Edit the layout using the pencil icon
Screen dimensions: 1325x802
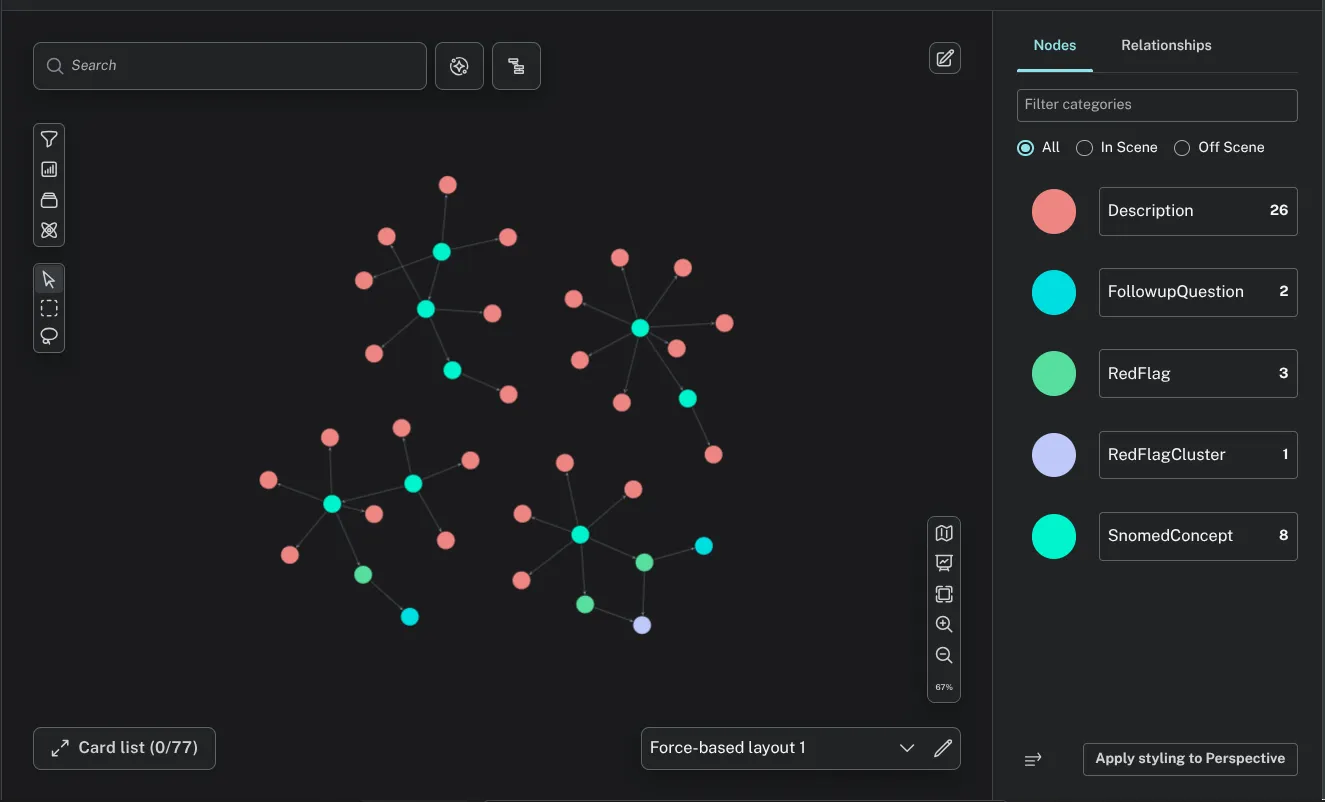[x=943, y=748]
